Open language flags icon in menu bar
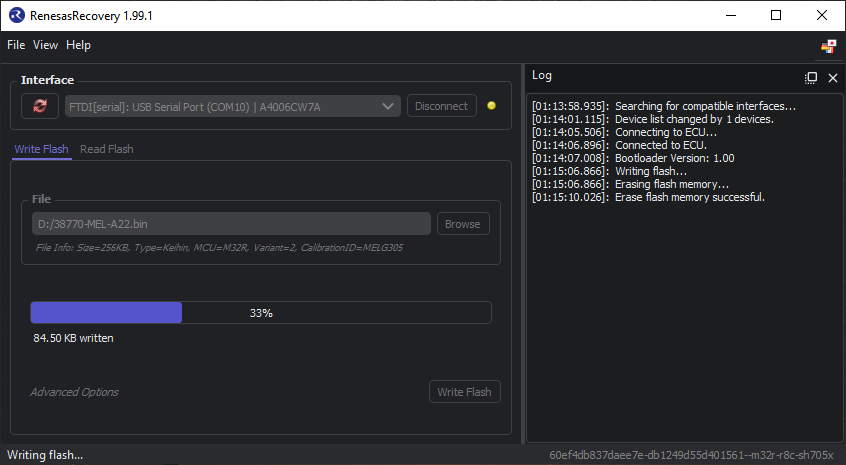This screenshot has height=465, width=846. [829, 47]
